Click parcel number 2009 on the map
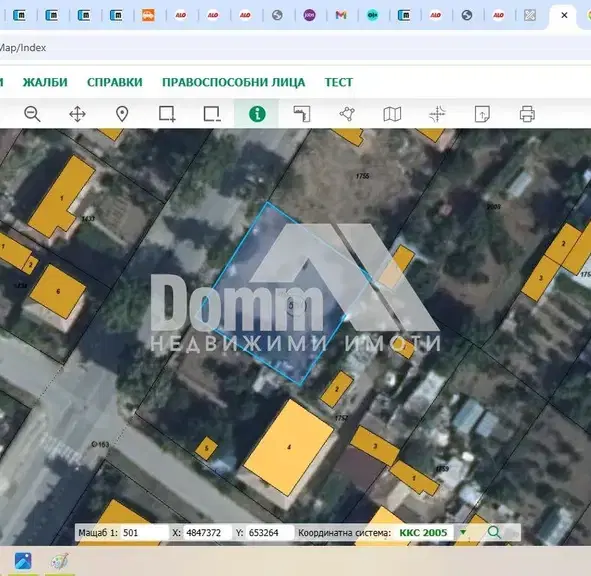 (x=493, y=206)
